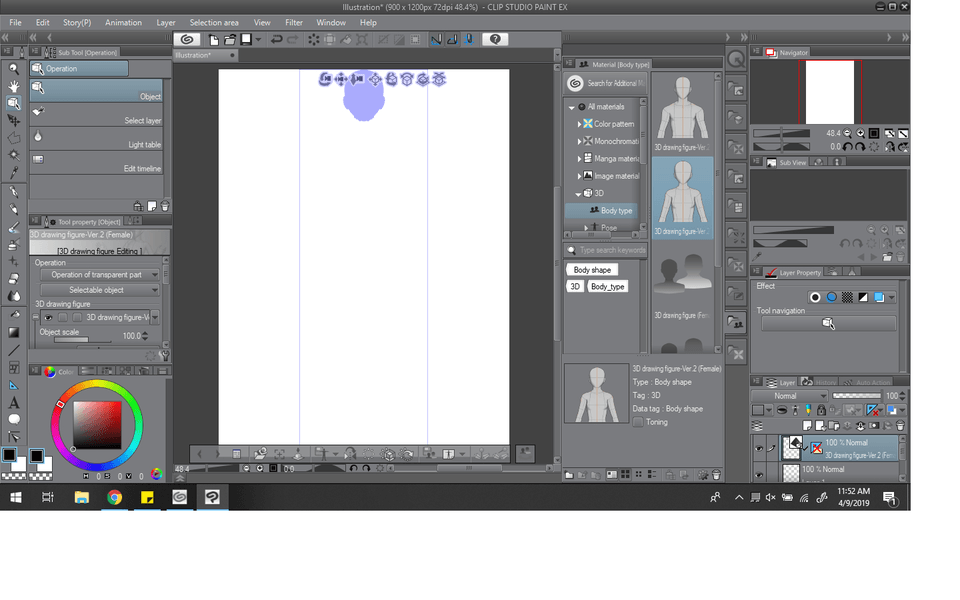Expand the Manga material folder
The width and height of the screenshot is (960, 600).
click(579, 159)
